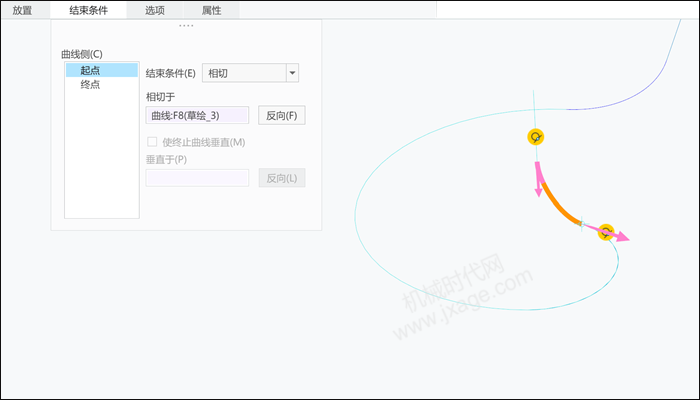Click the panel drag handle dots

pos(186,25)
